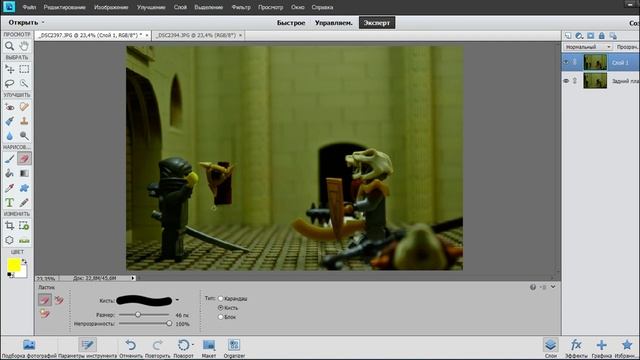Open the Открыть dropdown arrow
This screenshot has width=640, height=360.
pos(43,22)
